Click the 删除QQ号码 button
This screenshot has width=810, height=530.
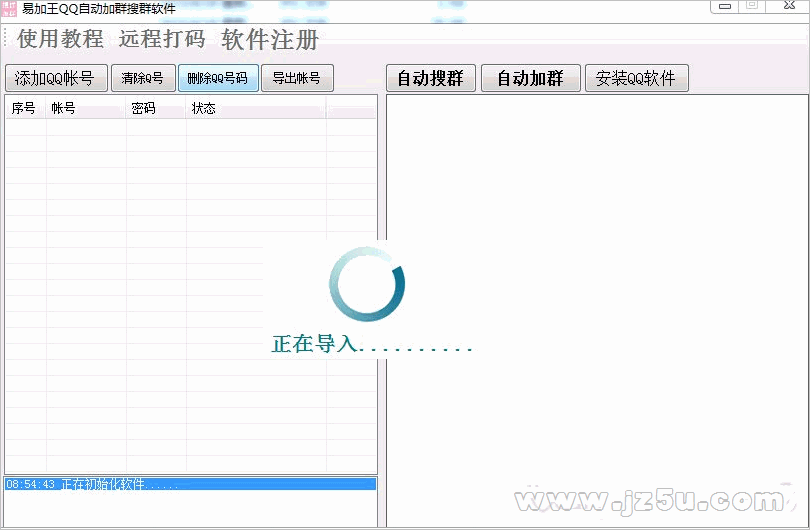[218, 78]
